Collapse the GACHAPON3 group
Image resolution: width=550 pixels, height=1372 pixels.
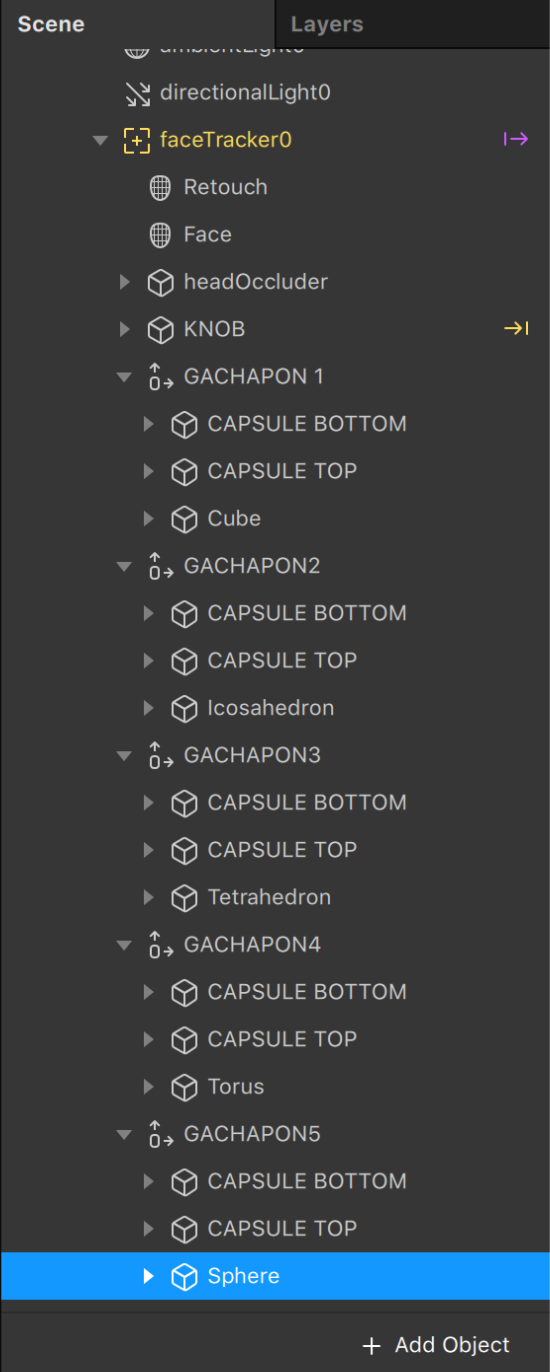(x=124, y=756)
